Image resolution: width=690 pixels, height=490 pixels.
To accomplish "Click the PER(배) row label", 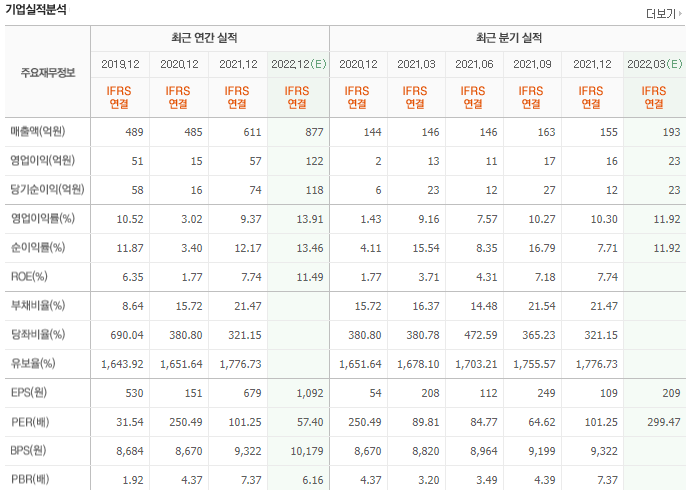I will [x=30, y=422].
